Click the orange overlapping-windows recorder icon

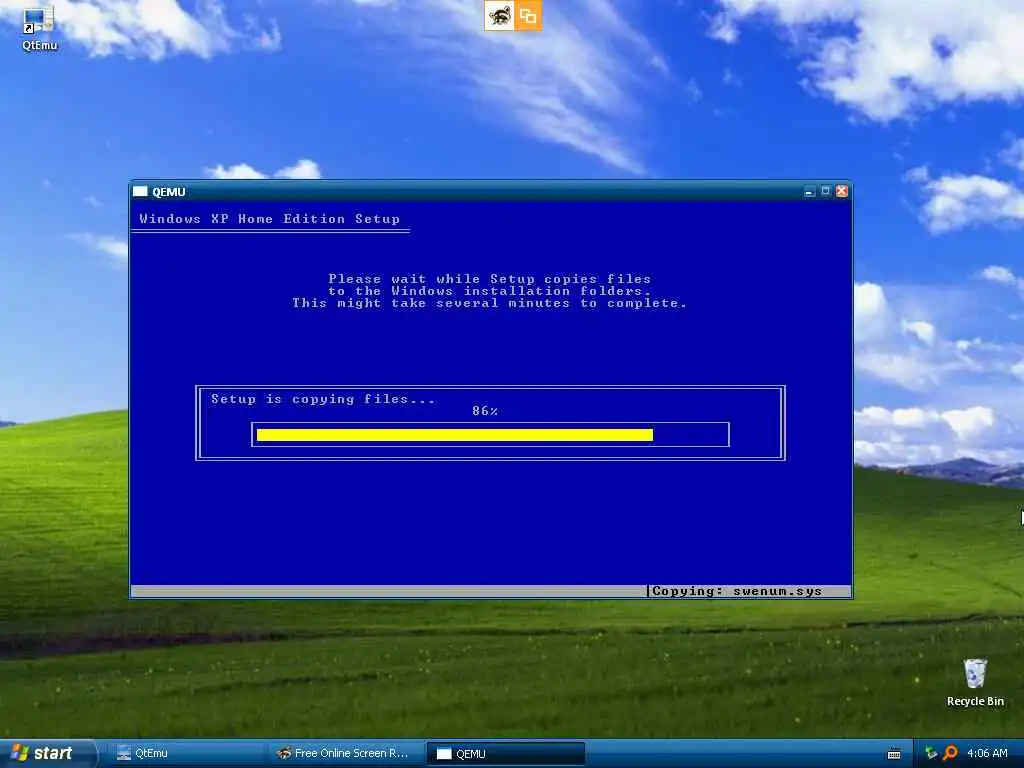coord(528,16)
